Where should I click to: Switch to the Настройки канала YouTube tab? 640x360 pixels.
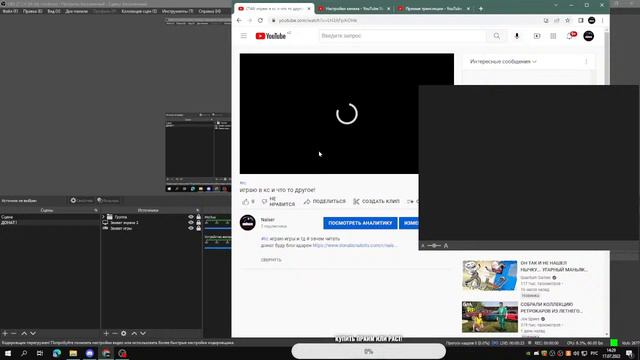pos(354,9)
